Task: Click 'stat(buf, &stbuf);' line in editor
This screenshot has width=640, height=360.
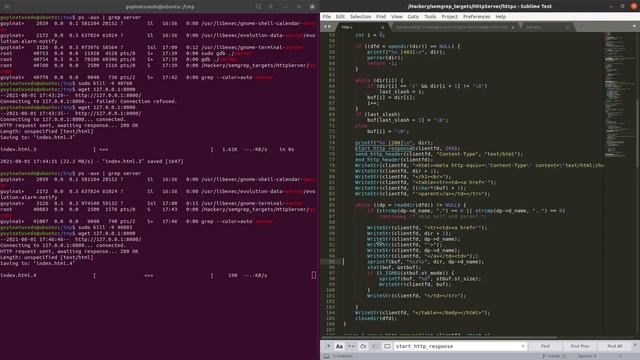Action: pos(394,267)
